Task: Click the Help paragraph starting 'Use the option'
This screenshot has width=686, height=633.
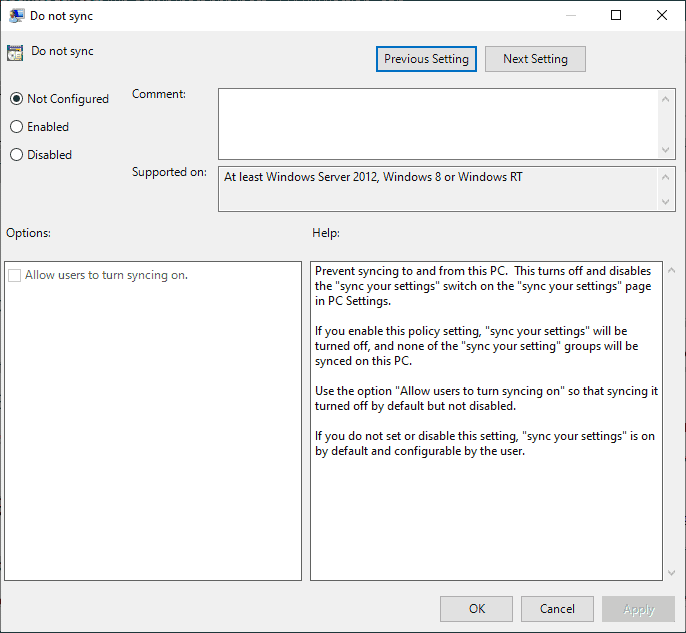Action: click(486, 399)
